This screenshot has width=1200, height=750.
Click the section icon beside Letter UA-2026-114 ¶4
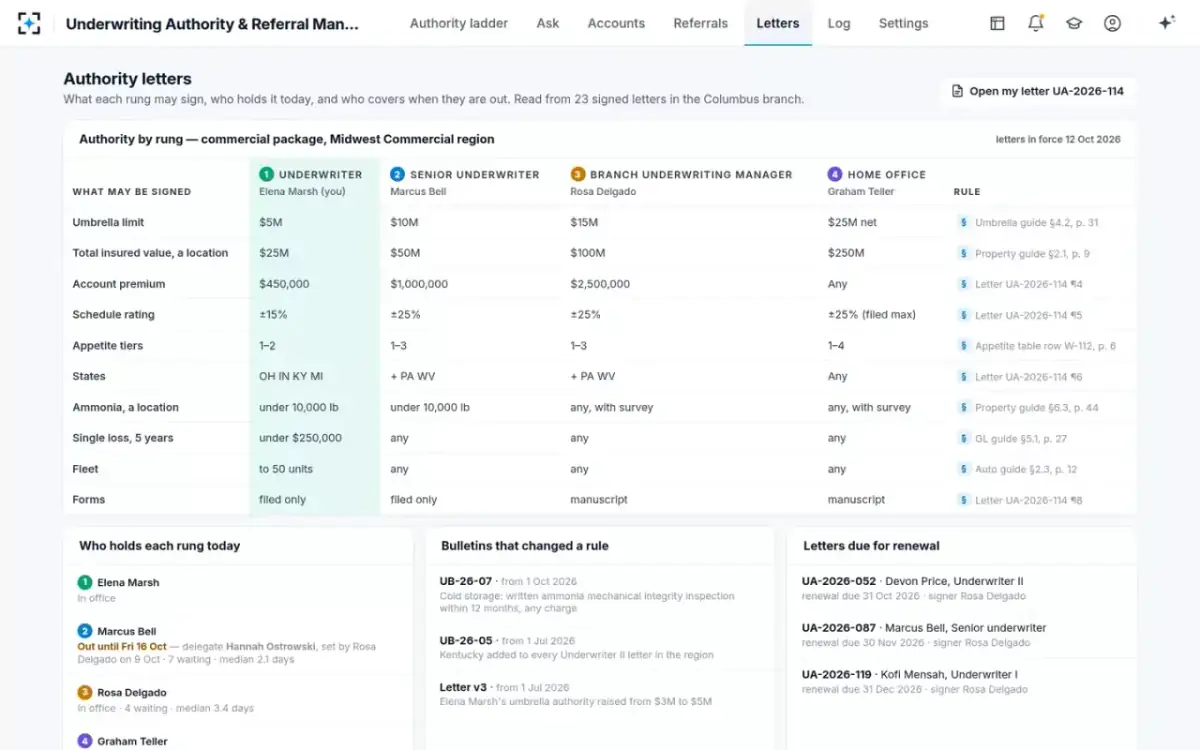(963, 285)
